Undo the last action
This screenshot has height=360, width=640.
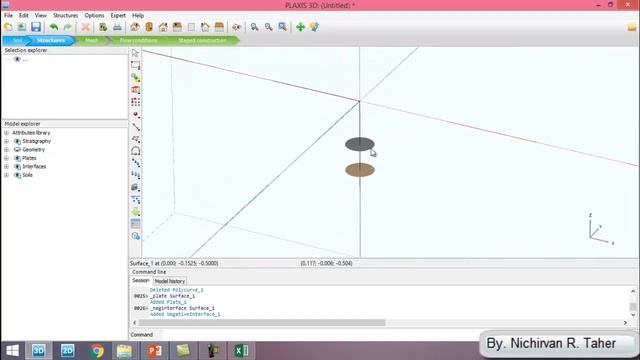[x=53, y=27]
